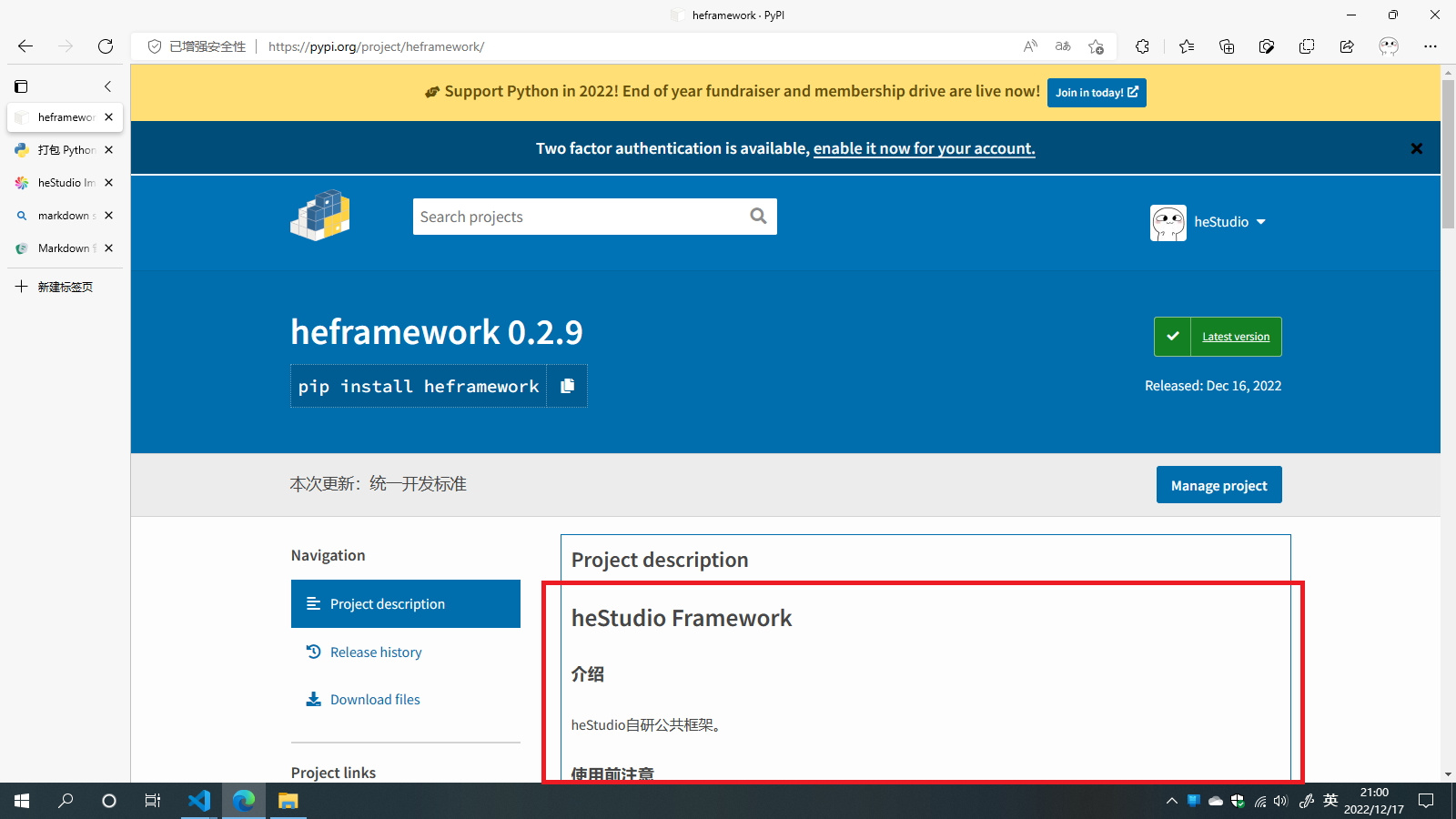
Task: Click the pip install heframework text
Action: point(419,387)
